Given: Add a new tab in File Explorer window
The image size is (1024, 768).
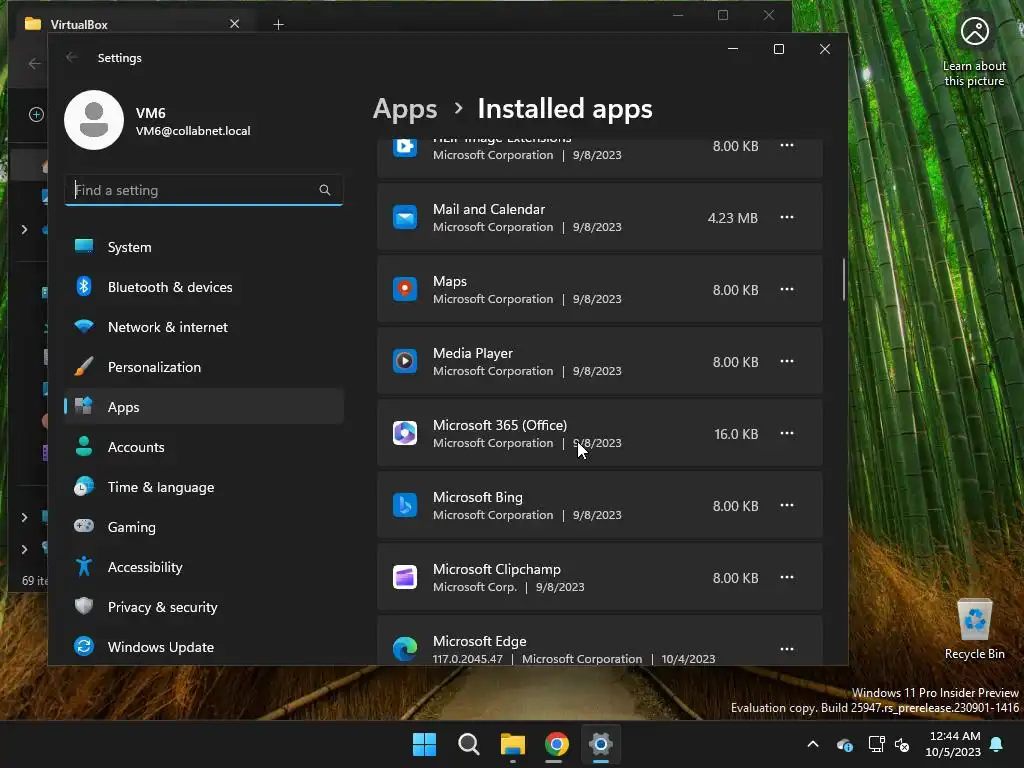Looking at the screenshot, I should click(278, 24).
